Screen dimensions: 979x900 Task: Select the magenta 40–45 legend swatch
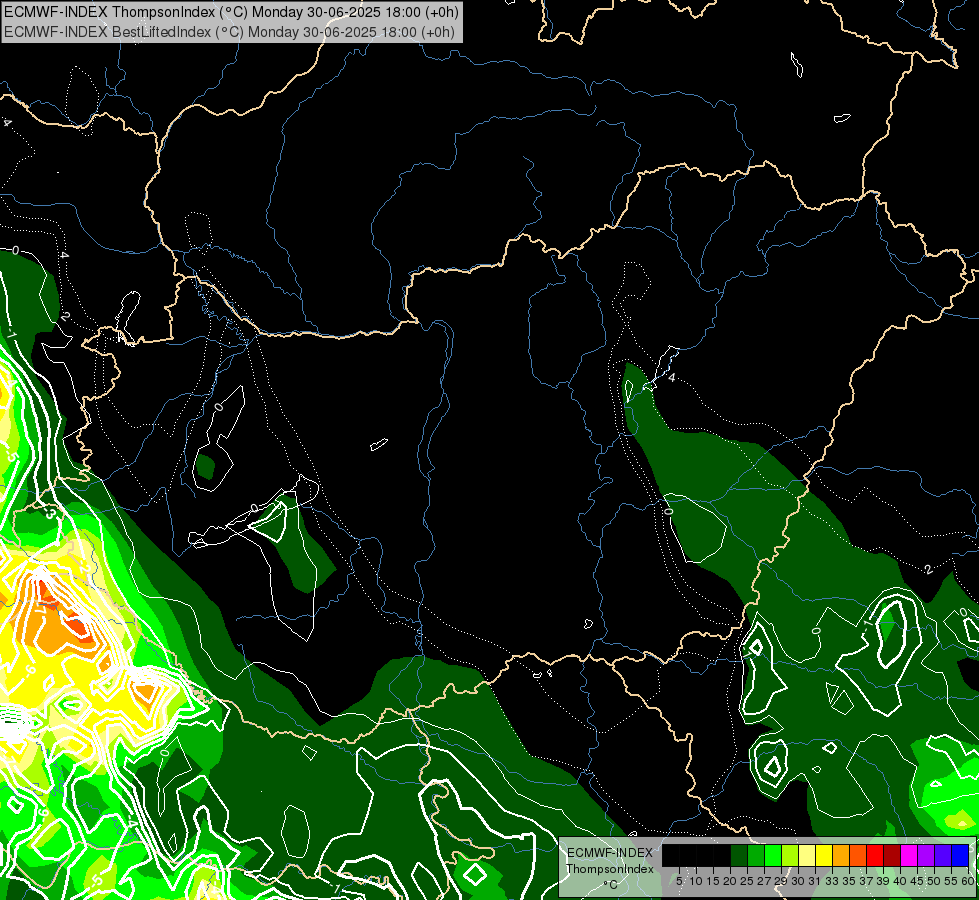(x=909, y=855)
